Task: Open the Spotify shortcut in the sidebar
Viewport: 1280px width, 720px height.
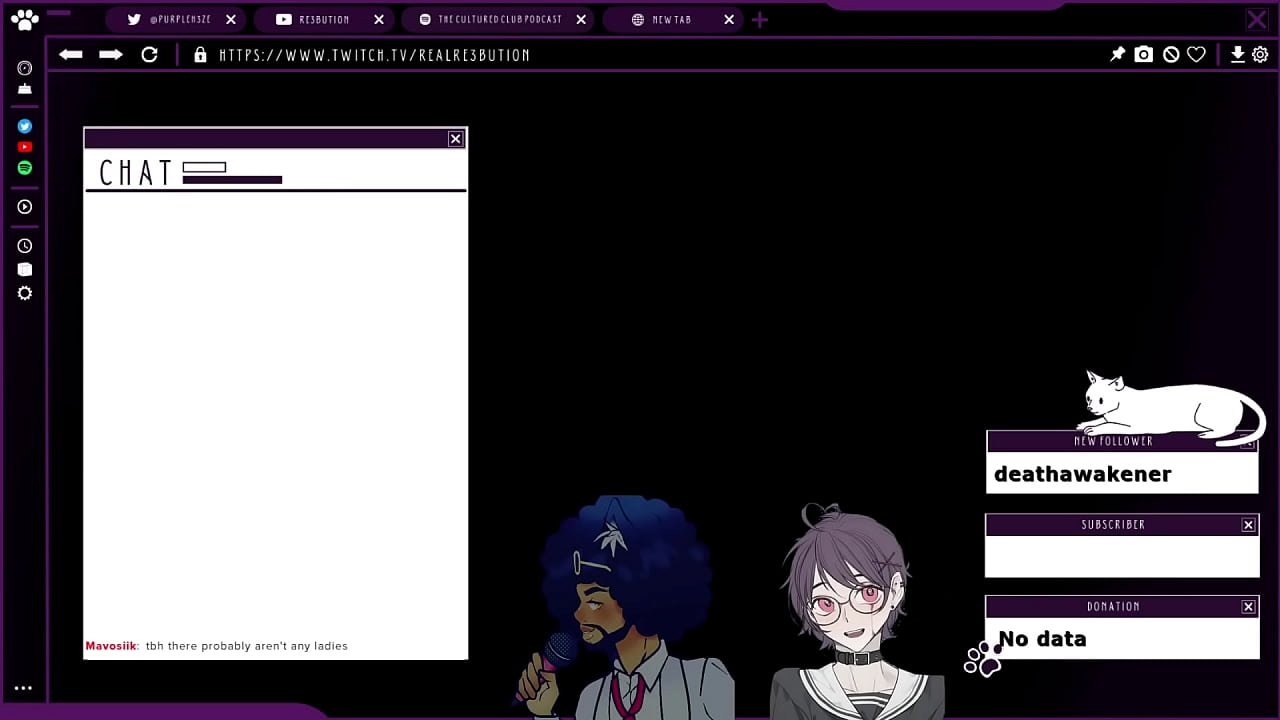Action: point(25,168)
